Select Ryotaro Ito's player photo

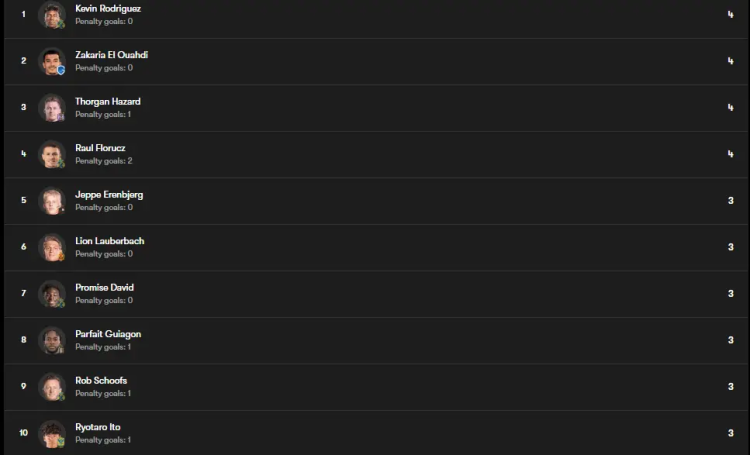(x=51, y=433)
